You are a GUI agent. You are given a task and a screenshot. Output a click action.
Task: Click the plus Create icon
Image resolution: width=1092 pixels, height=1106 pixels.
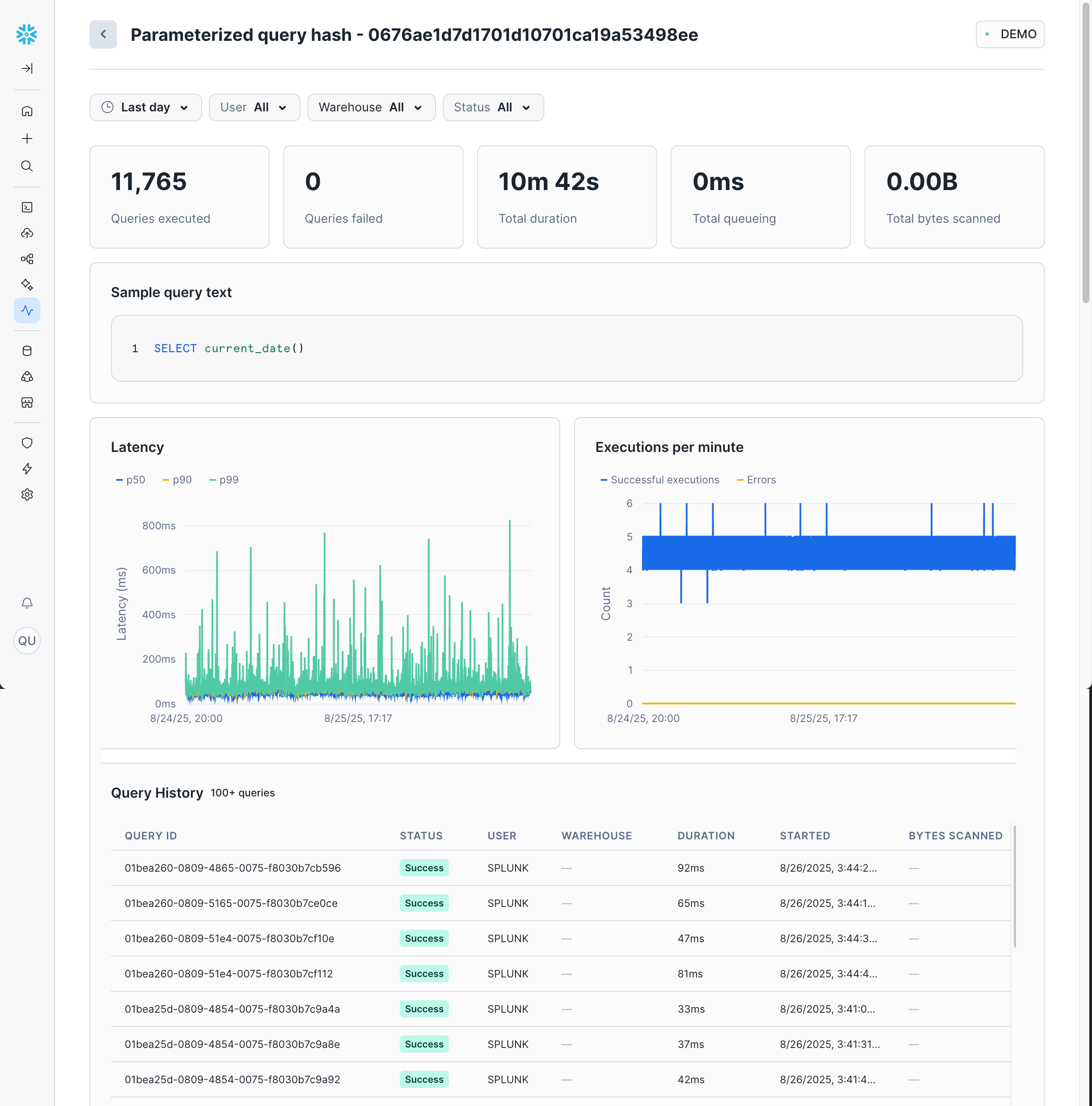click(x=27, y=138)
